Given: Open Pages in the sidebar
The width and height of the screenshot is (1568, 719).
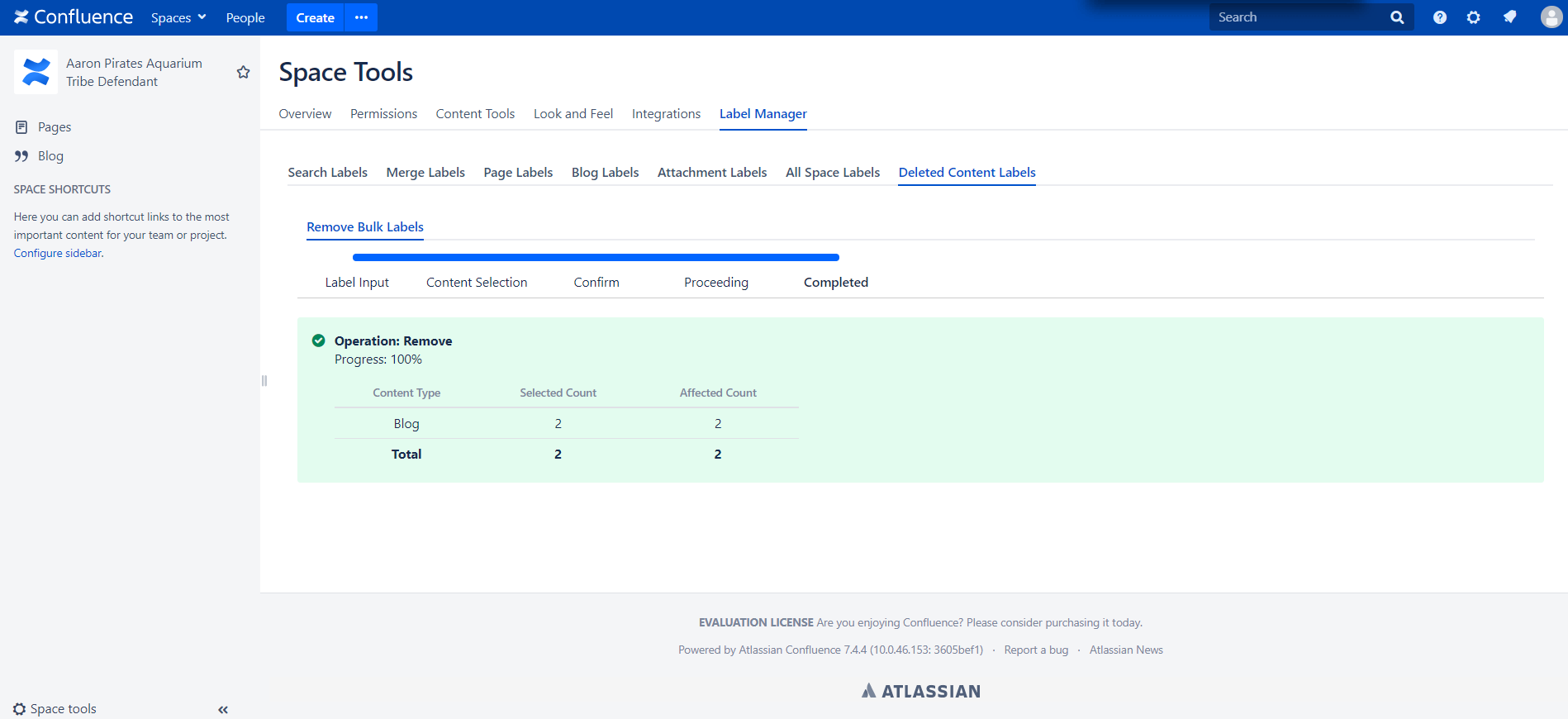Looking at the screenshot, I should coord(55,127).
